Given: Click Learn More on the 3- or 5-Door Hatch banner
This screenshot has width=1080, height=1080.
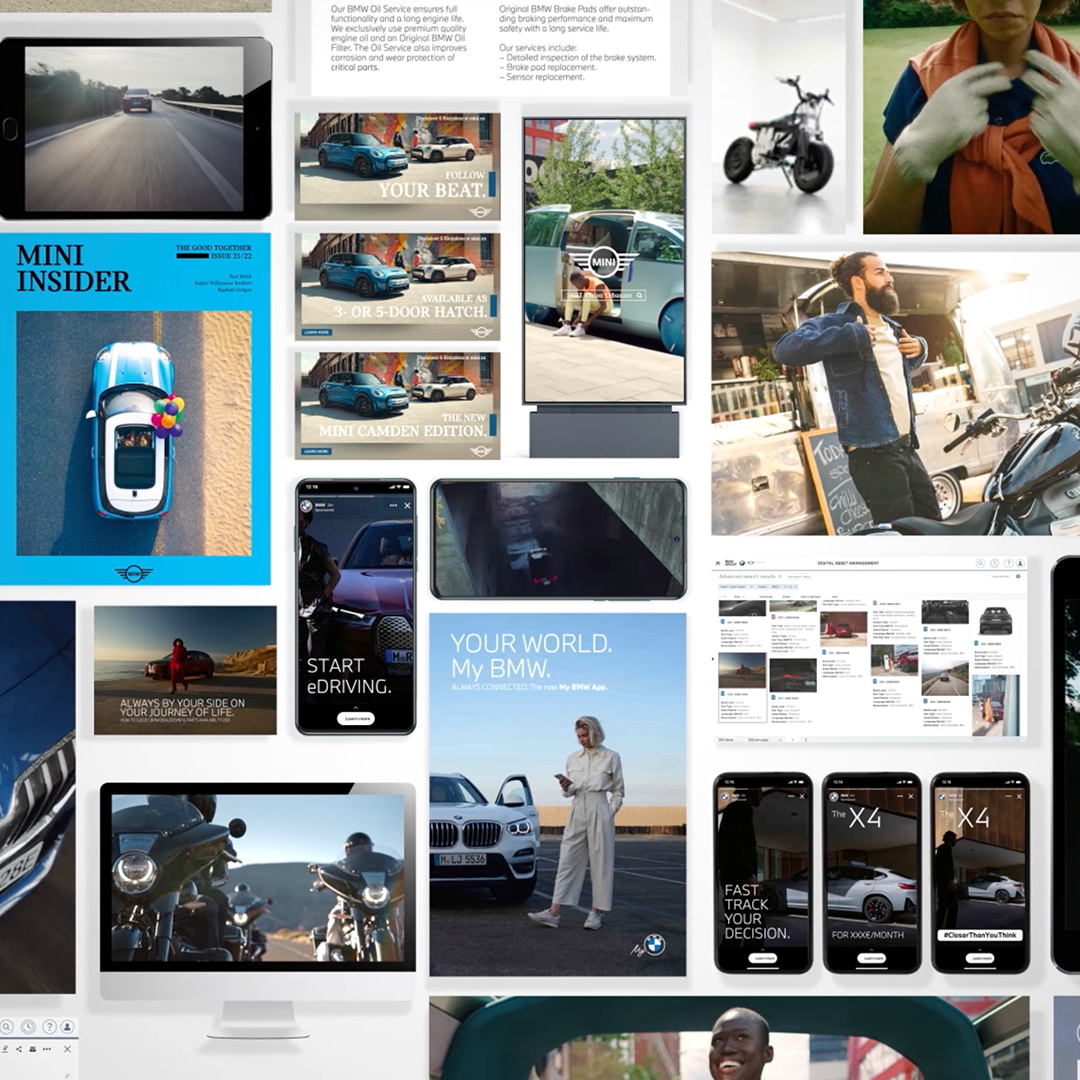Looking at the screenshot, I should [x=315, y=333].
